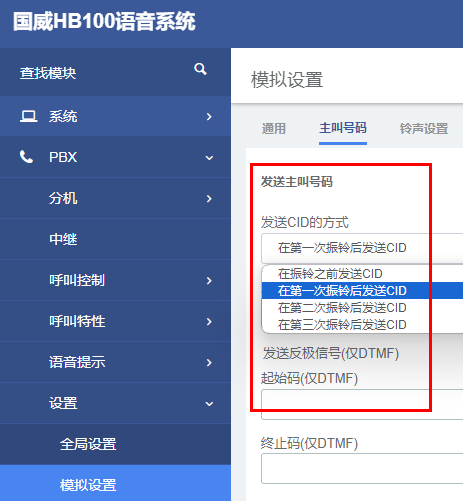Open the 发送CID的方式 dropdown

pos(362,248)
